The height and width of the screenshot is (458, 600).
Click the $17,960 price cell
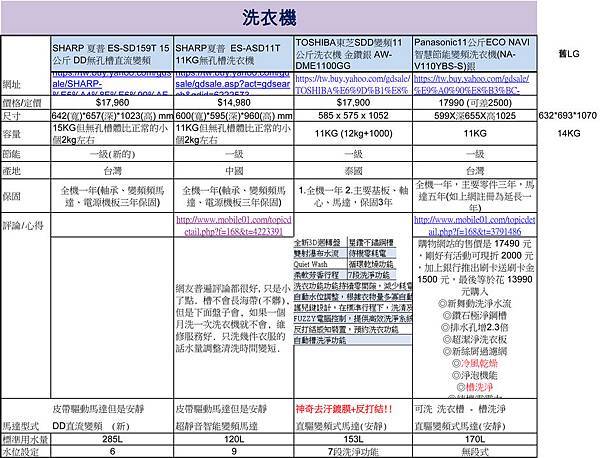tap(112, 103)
